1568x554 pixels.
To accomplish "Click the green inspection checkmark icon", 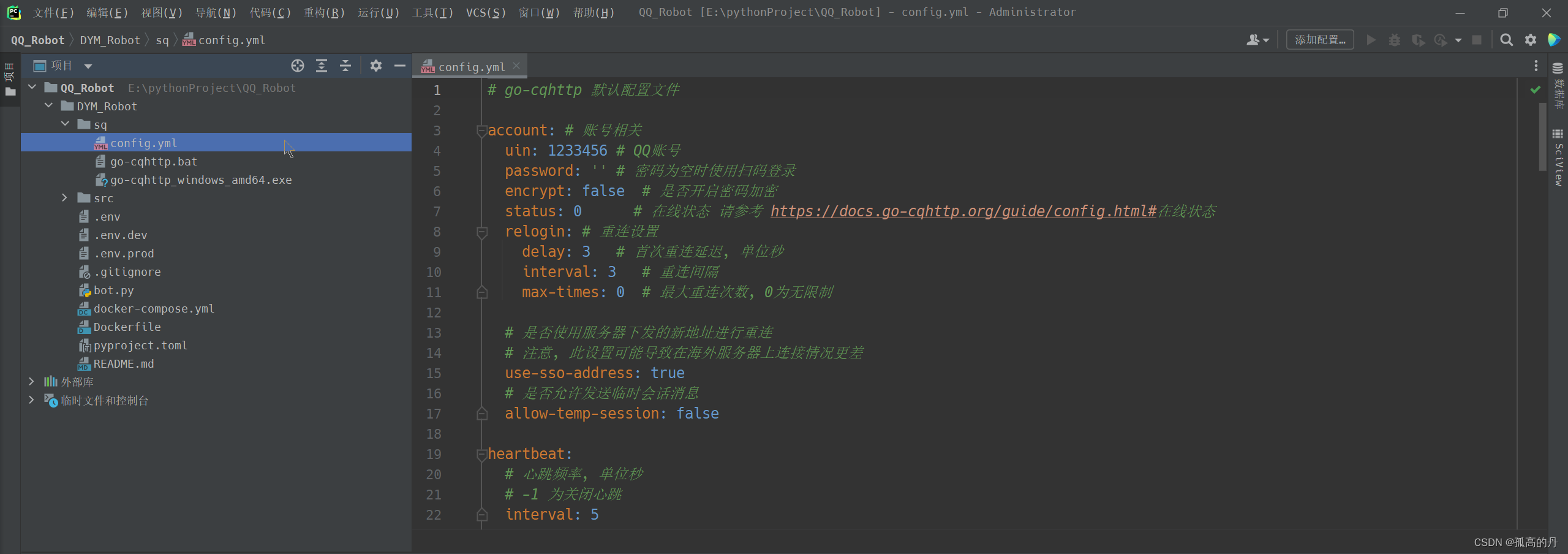I will (1536, 90).
